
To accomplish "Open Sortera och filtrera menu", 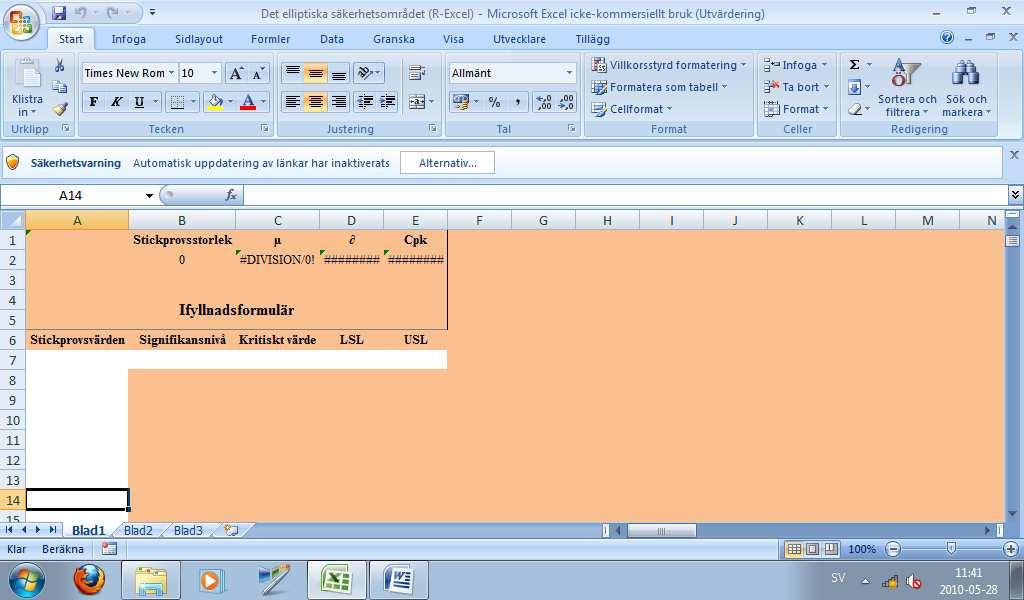I will (907, 88).
